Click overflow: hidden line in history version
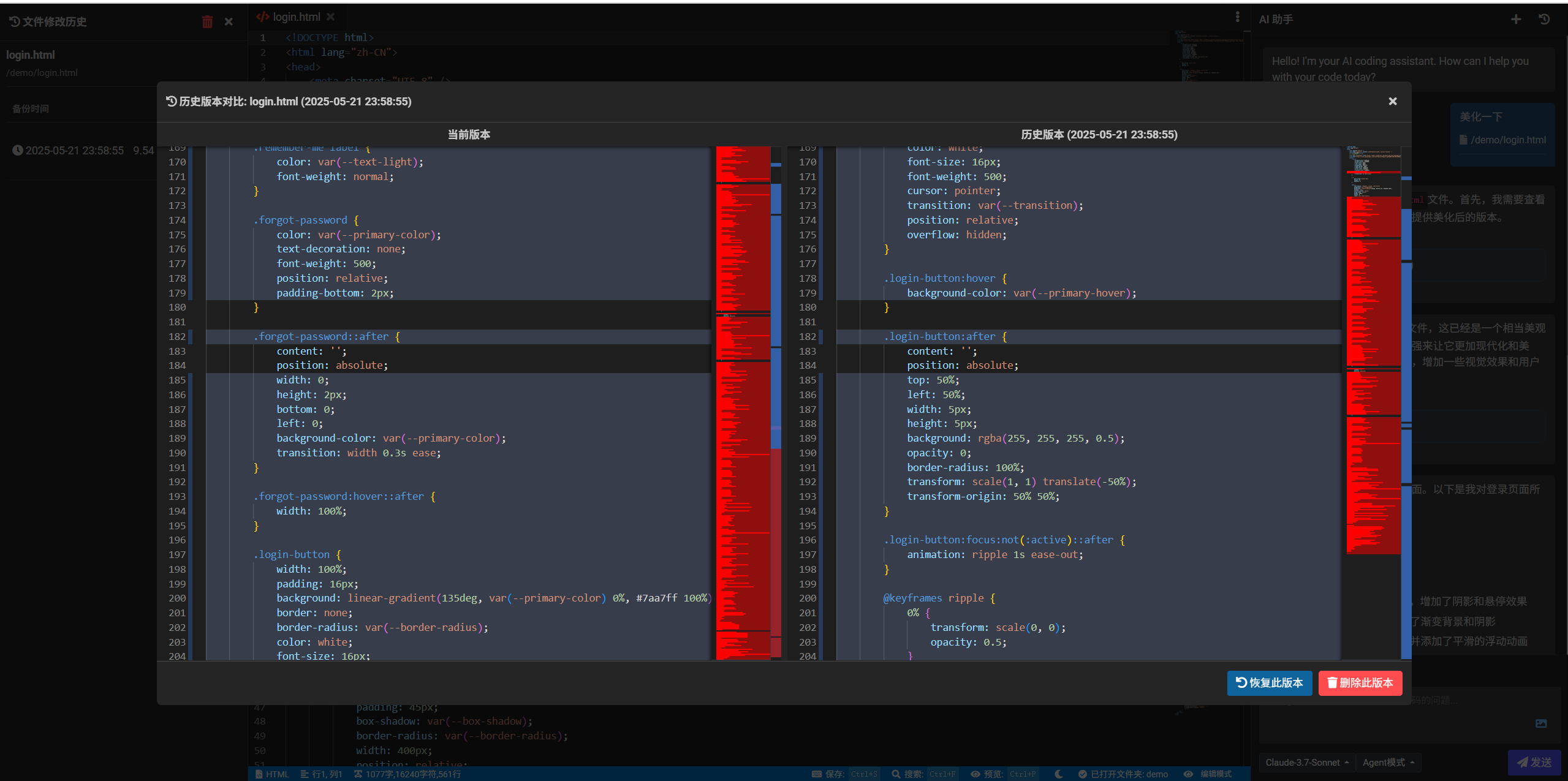The width and height of the screenshot is (1568, 781). pos(956,235)
